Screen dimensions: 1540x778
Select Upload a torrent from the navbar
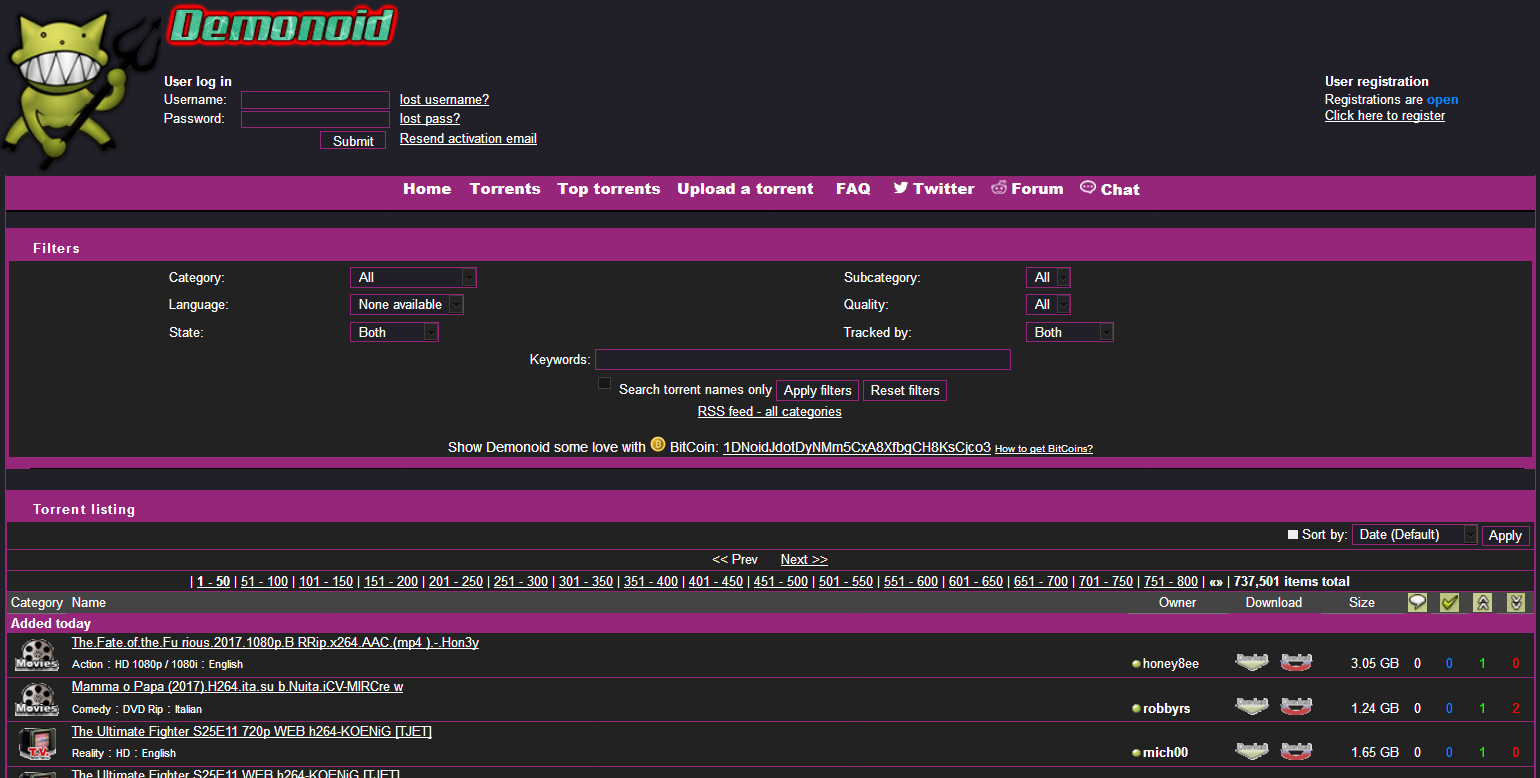[745, 188]
